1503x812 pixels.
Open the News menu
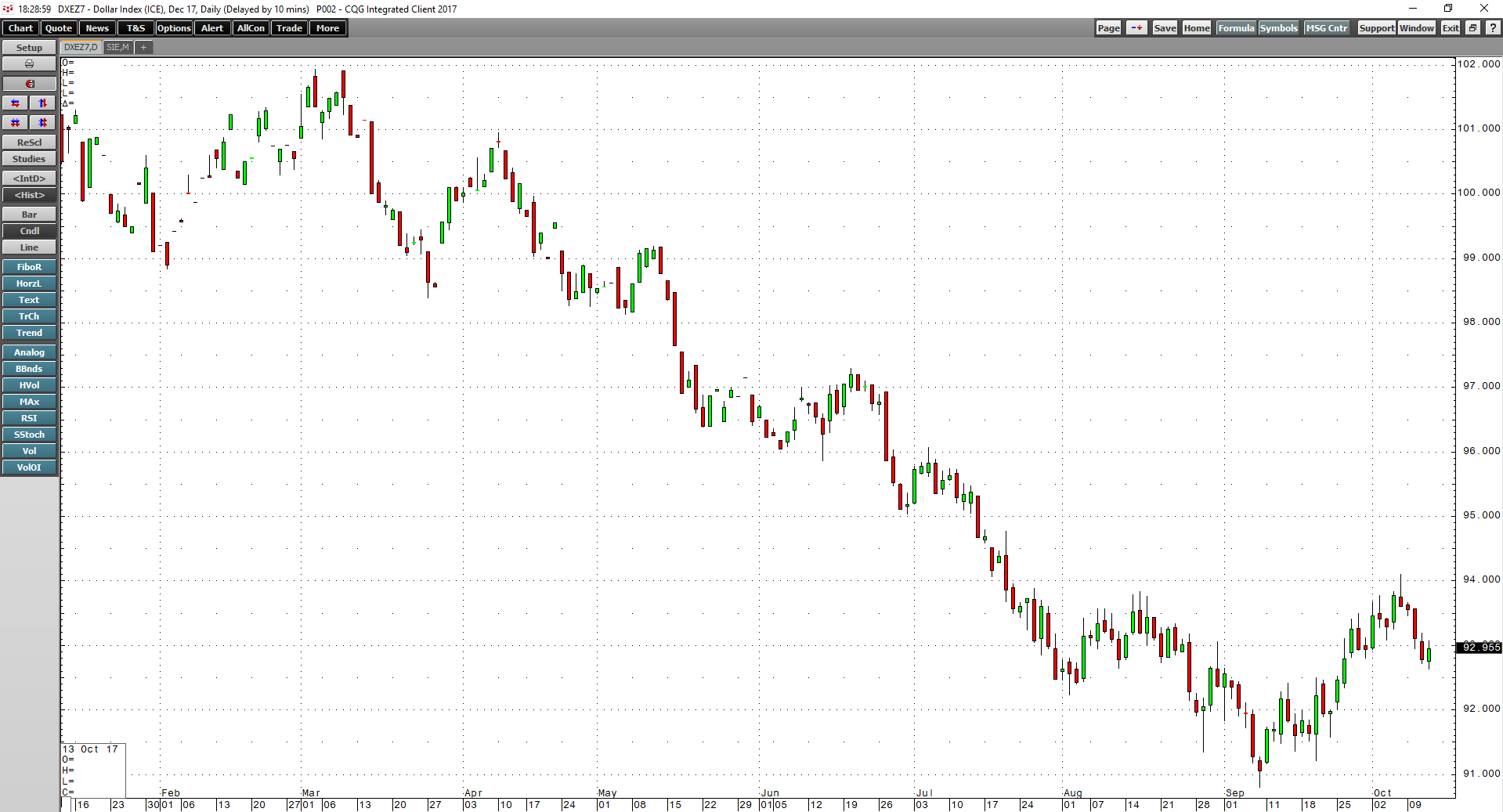pos(97,28)
